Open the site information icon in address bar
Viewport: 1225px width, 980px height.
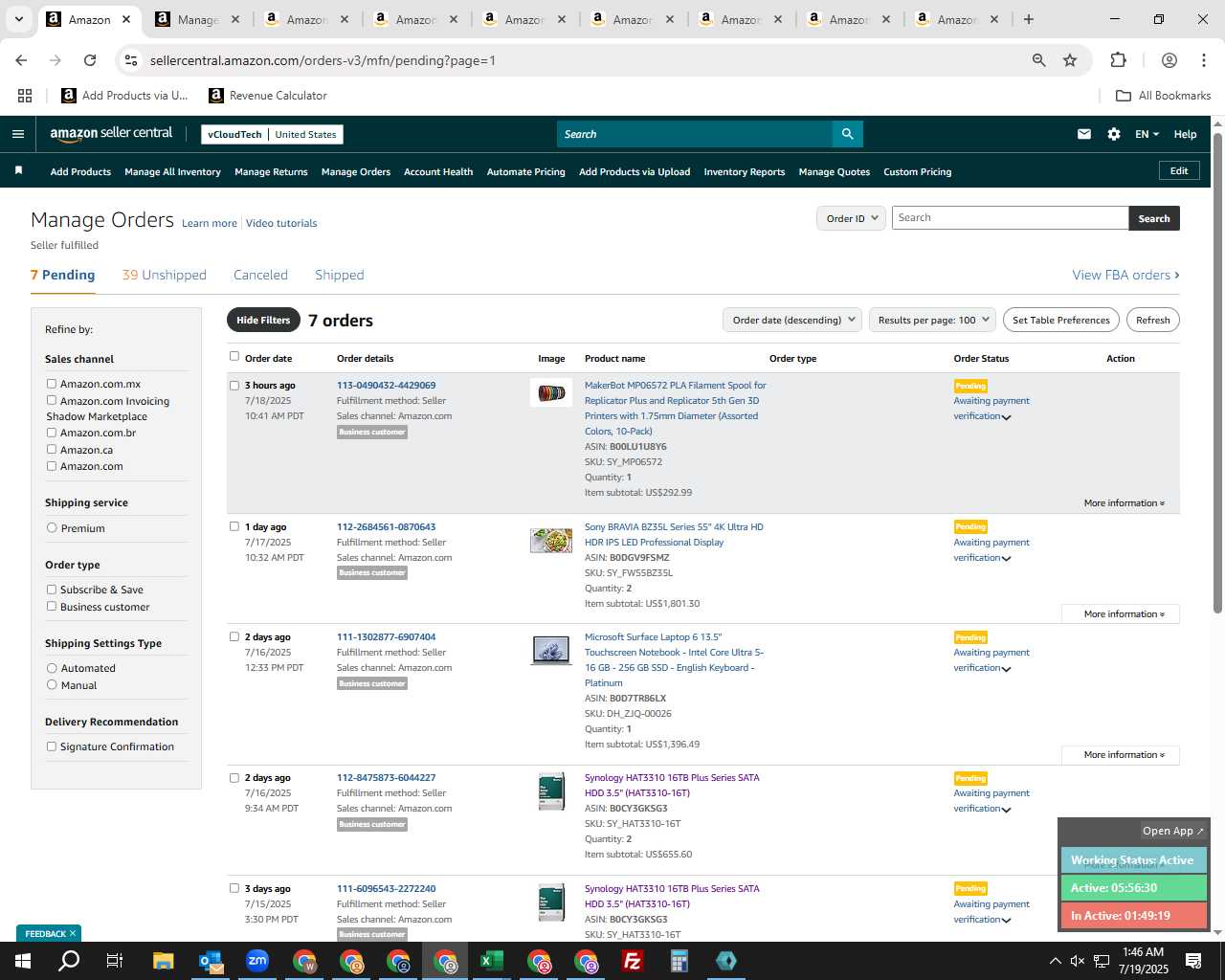(132, 60)
